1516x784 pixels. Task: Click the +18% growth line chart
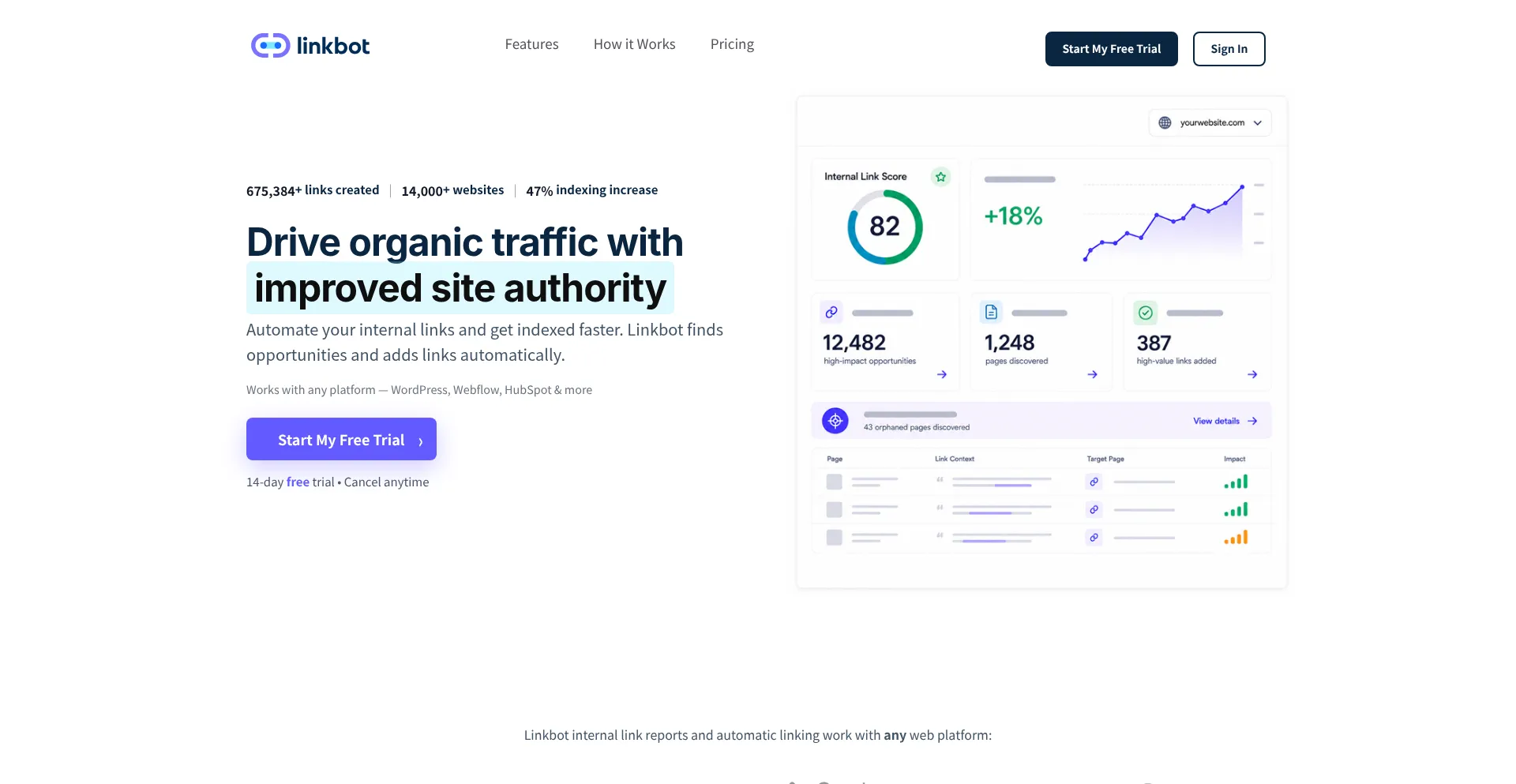coord(1164,222)
